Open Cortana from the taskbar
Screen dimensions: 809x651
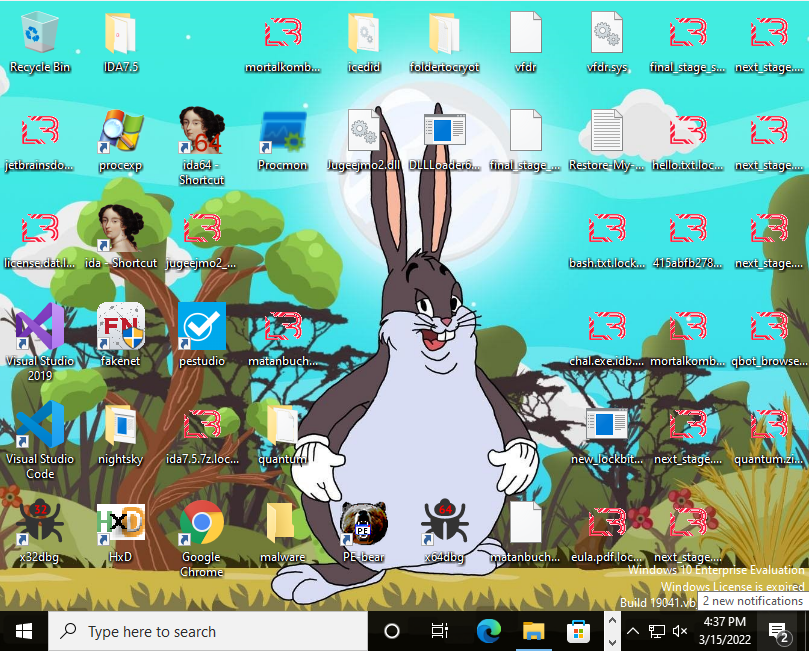[x=392, y=631]
